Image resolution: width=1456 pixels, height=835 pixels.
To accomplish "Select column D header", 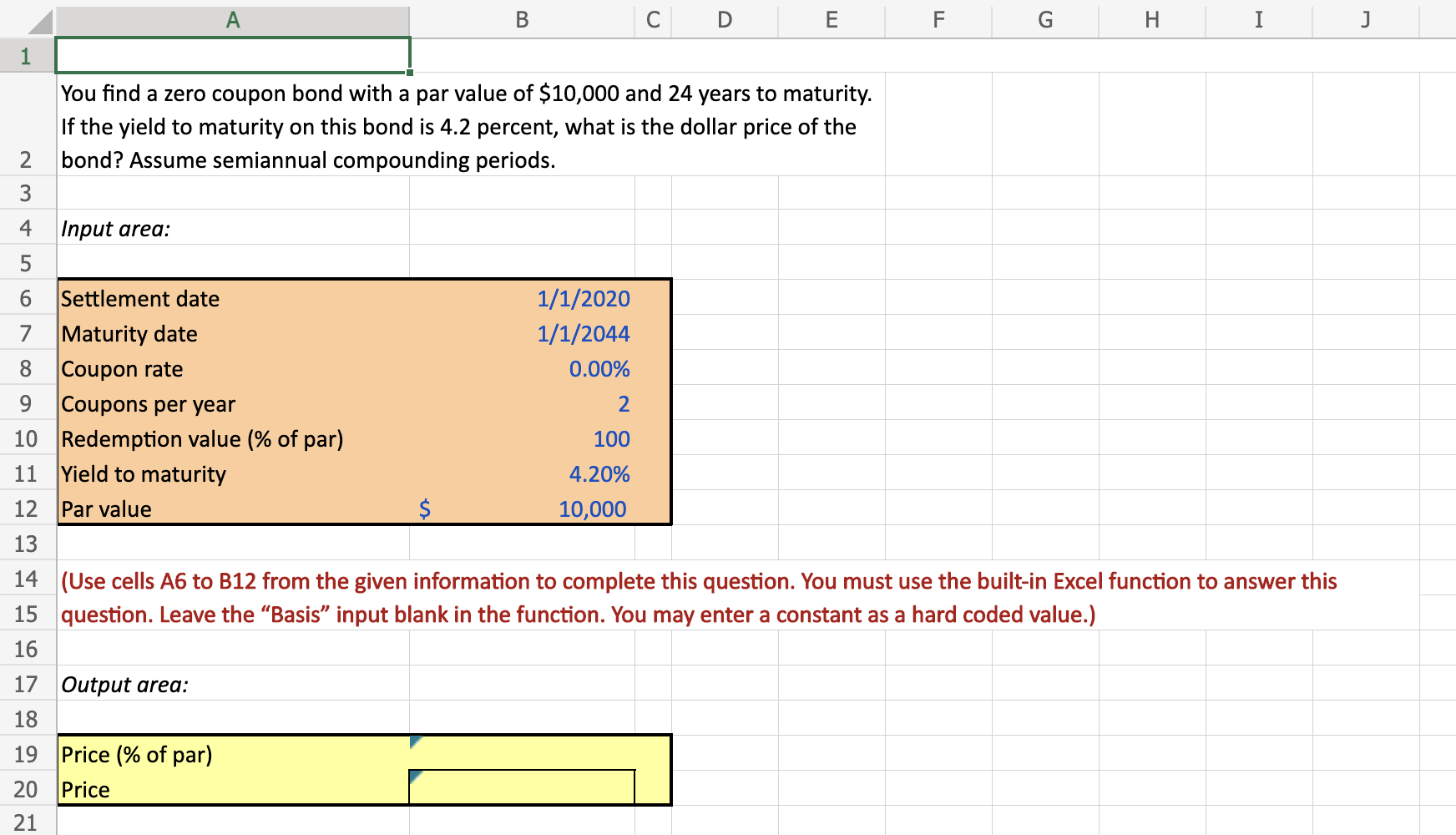I will tap(725, 19).
